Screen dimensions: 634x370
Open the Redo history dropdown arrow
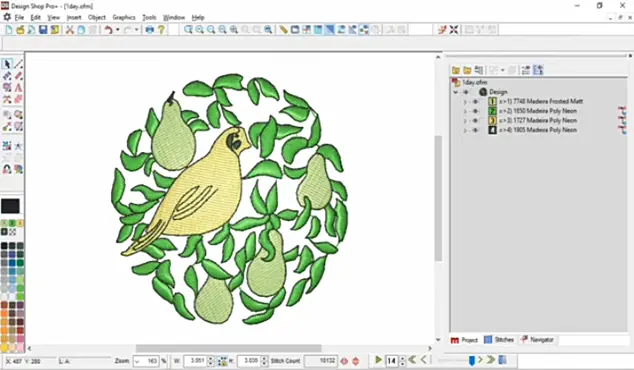pos(137,30)
